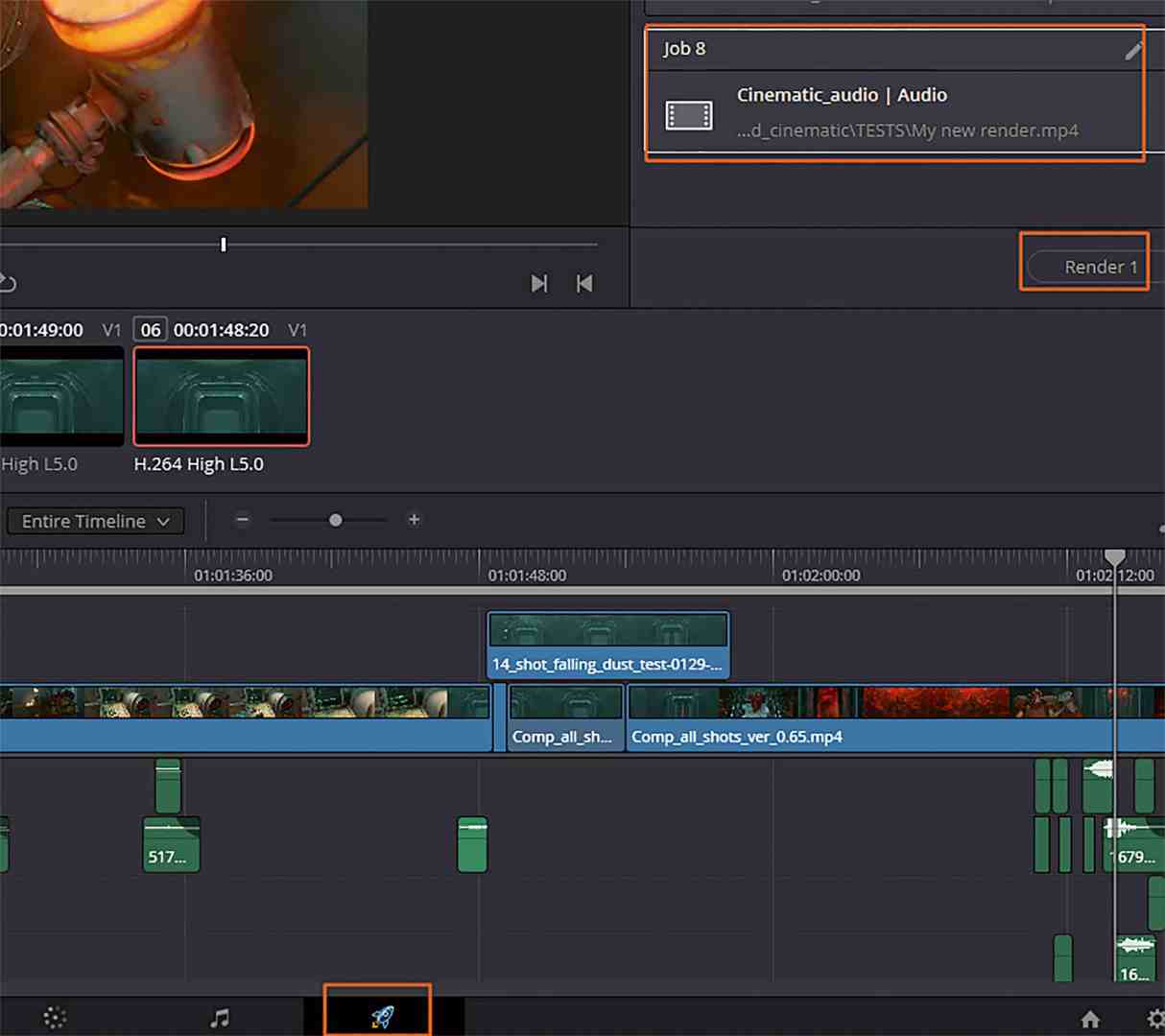Click ruler at 01:02:00:00 timecode
The width and height of the screenshot is (1165, 1036).
(x=820, y=576)
